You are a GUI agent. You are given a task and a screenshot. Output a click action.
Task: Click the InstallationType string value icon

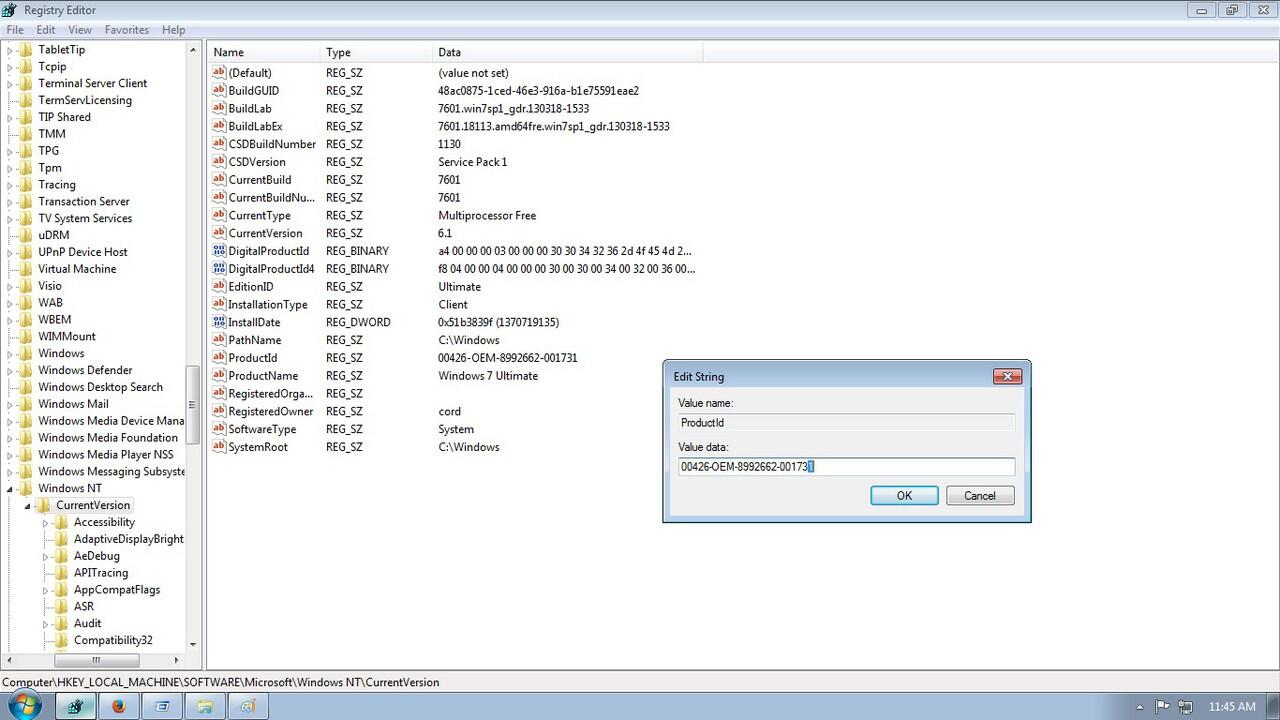click(x=219, y=304)
